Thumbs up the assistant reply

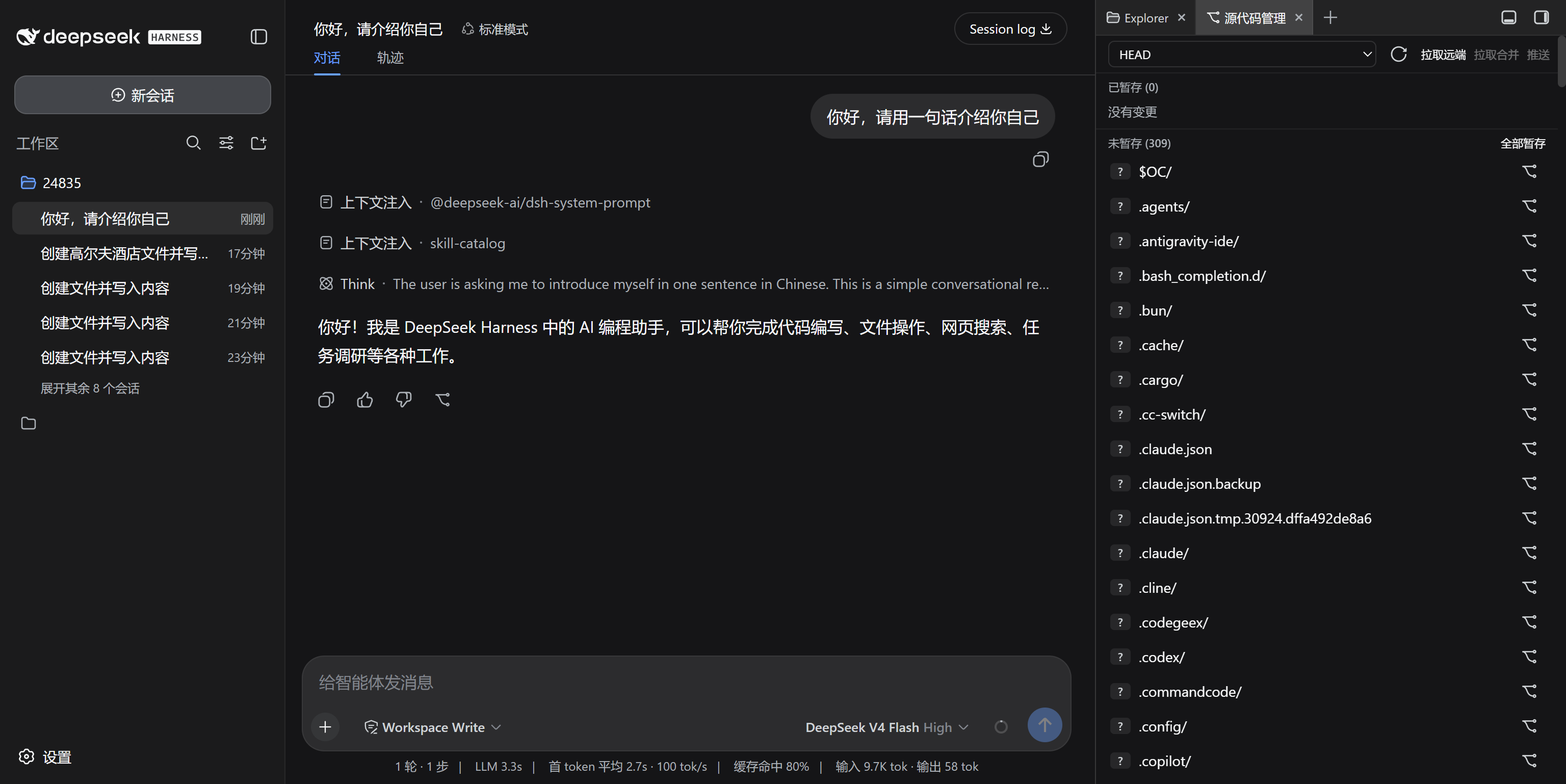[x=365, y=399]
